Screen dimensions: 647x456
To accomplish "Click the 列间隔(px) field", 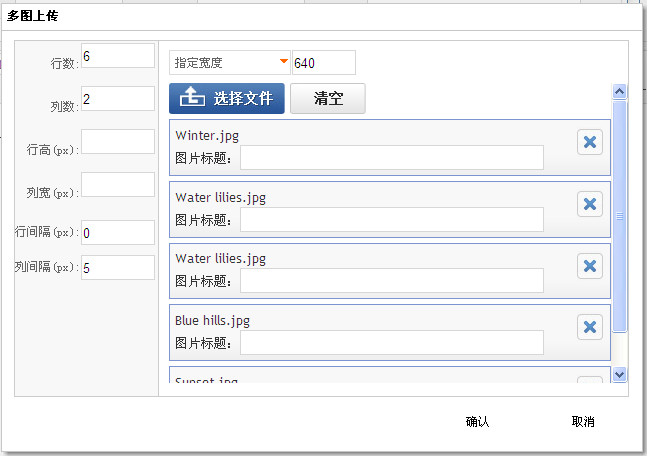I will click(x=117, y=268).
